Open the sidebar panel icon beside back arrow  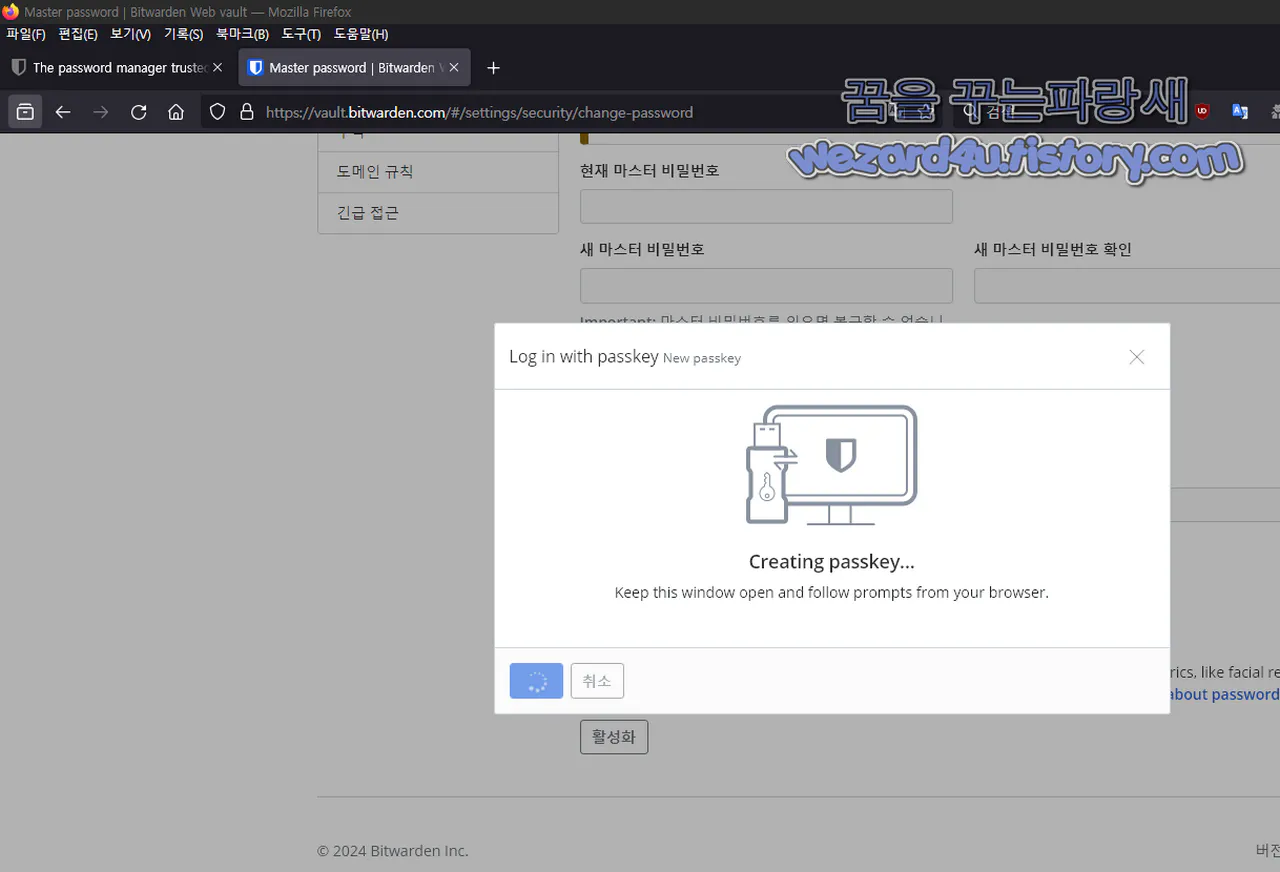25,111
